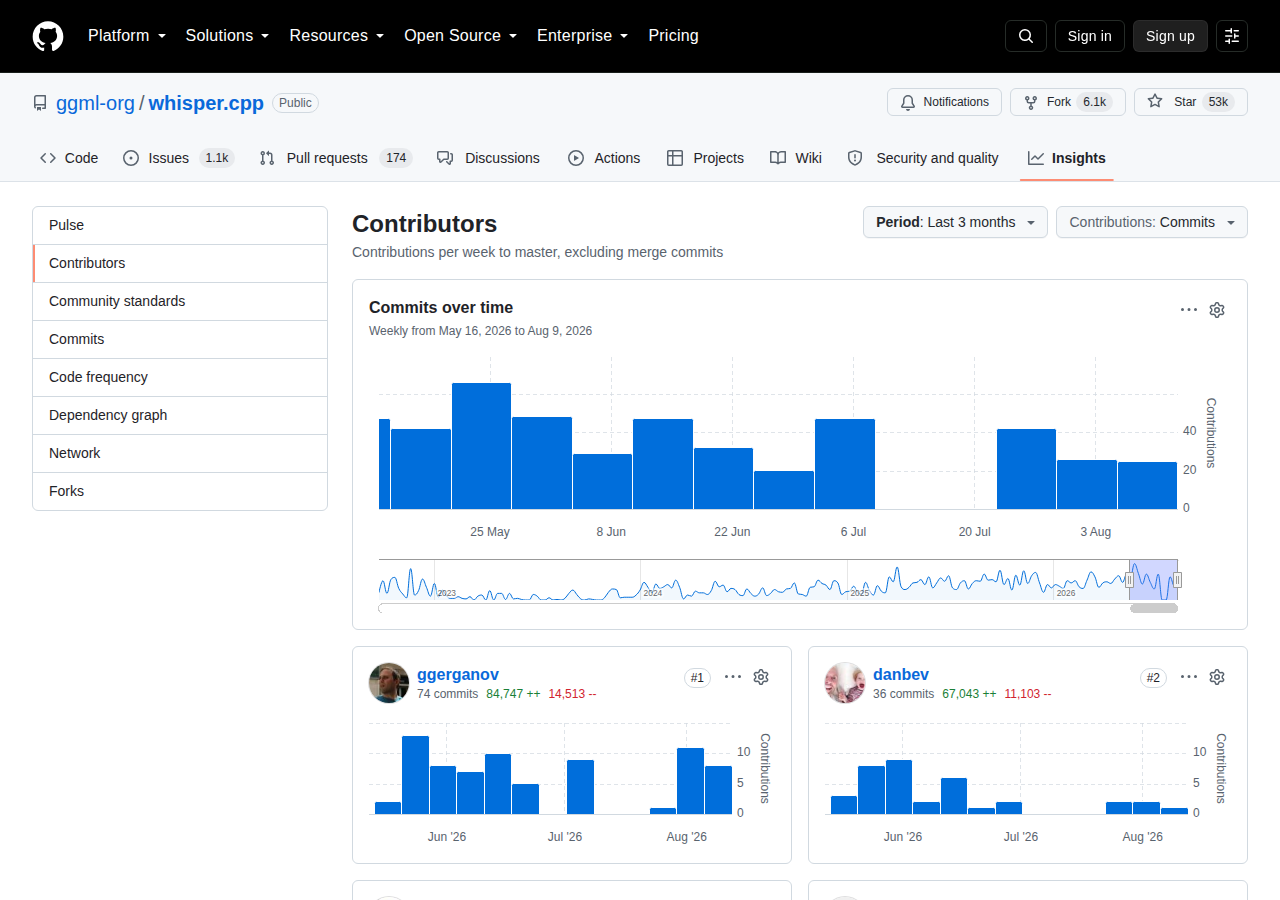Expand the Open Source menu

coord(461,36)
